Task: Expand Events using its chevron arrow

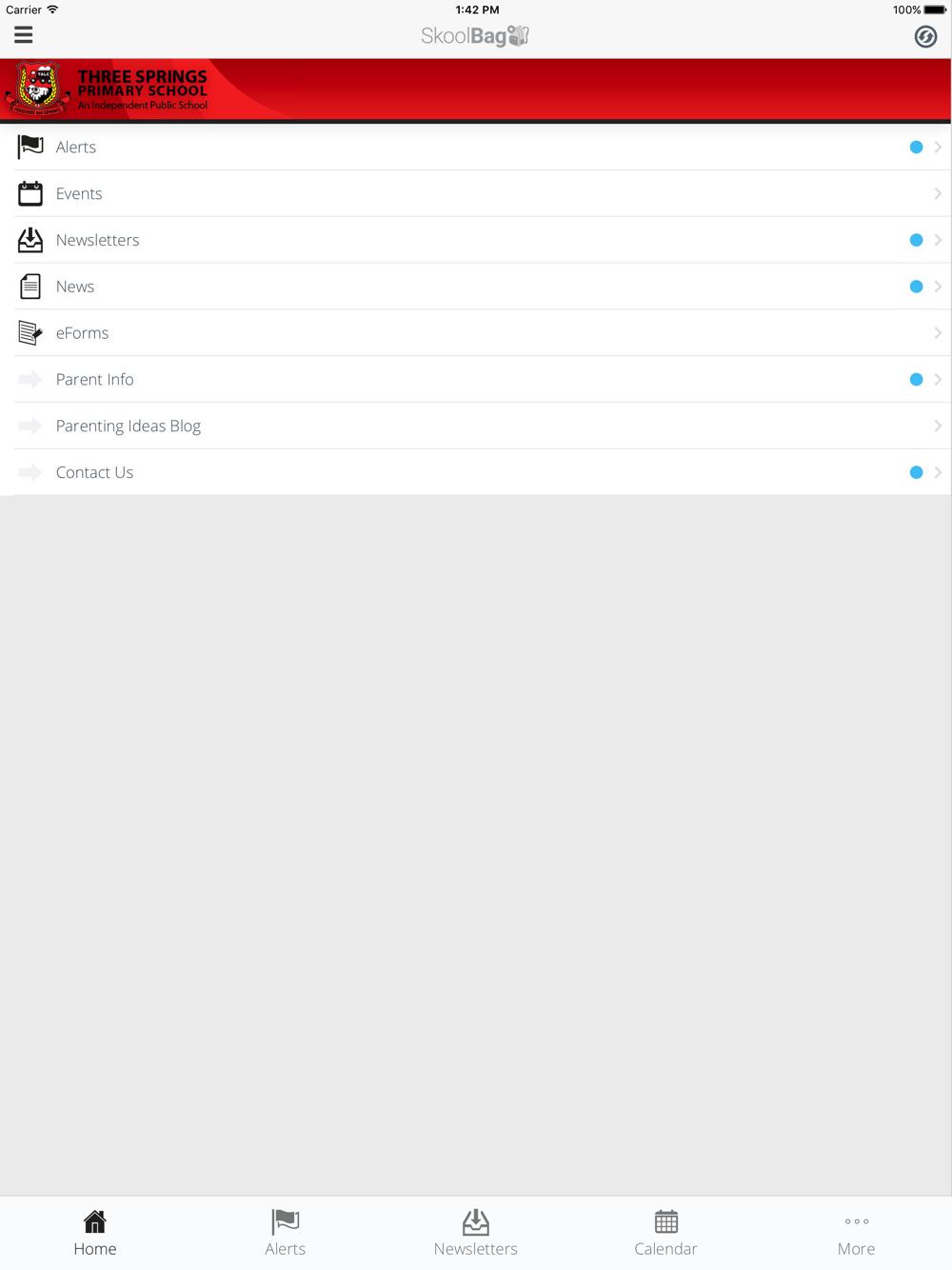Action: coord(938,193)
